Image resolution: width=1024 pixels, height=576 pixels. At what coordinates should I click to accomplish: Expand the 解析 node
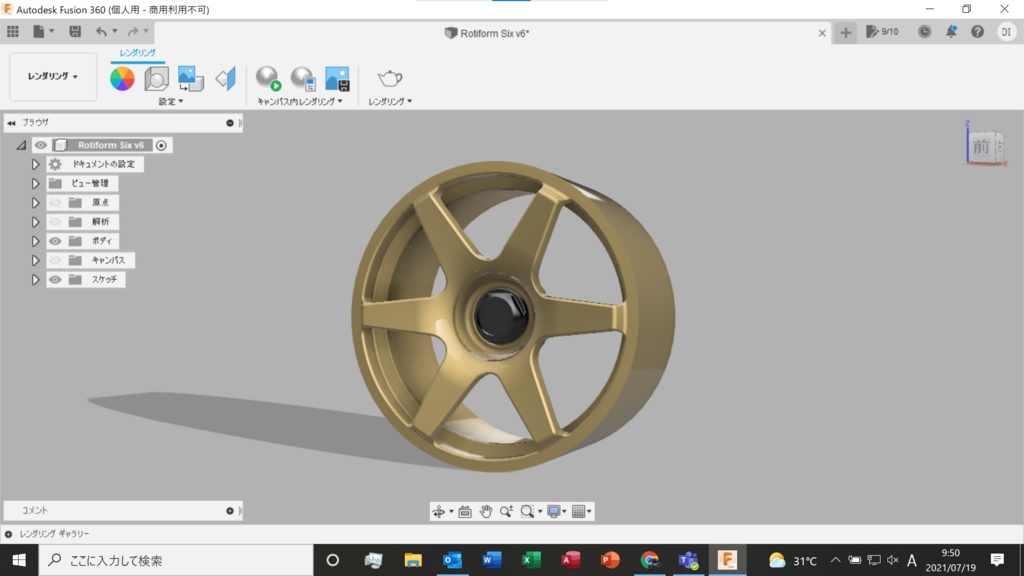pos(35,222)
